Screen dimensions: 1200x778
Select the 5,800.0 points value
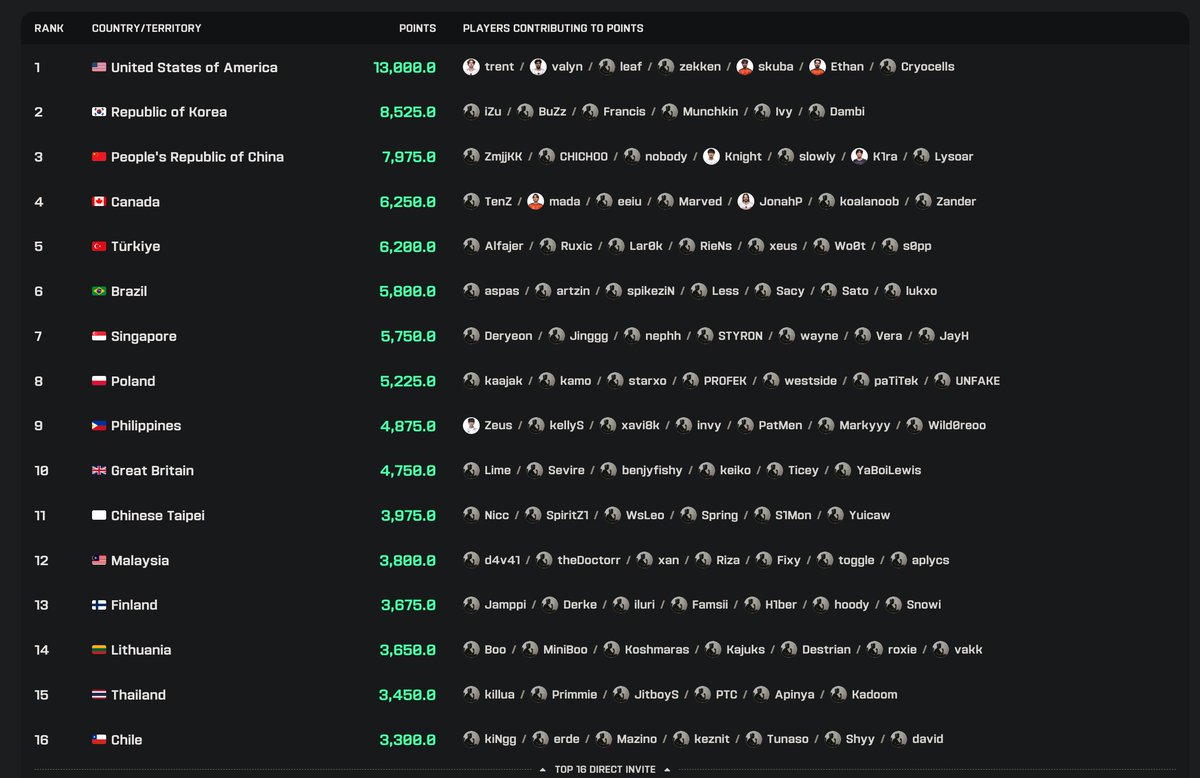[407, 291]
